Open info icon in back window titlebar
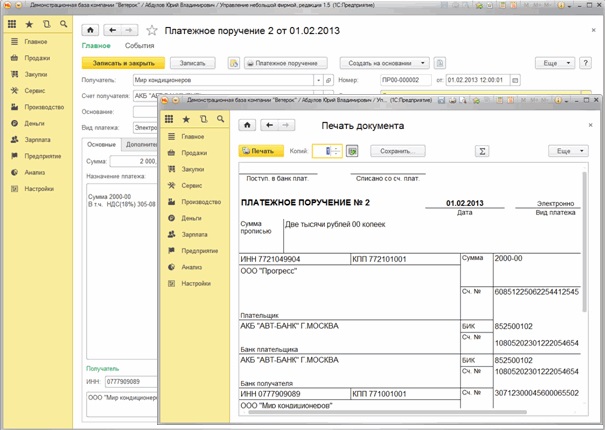Screen dimensions: 605x430 [x=561, y=5]
